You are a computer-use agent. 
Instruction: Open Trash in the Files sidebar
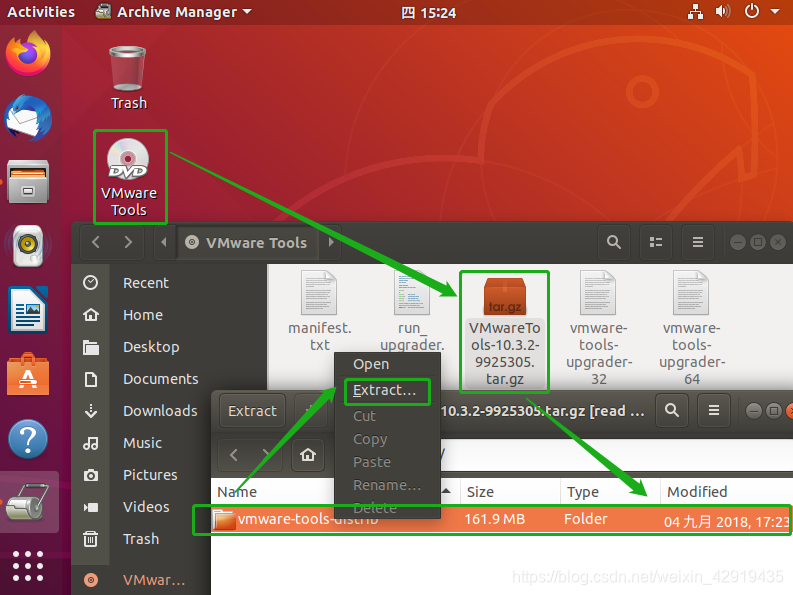[x=142, y=539]
